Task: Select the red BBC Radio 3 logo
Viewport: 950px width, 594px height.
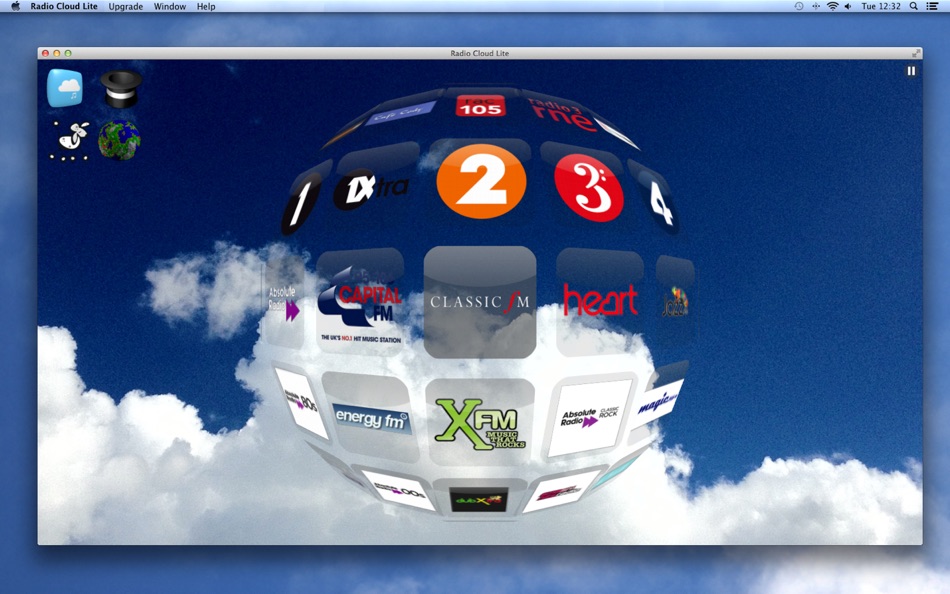Action: (588, 187)
